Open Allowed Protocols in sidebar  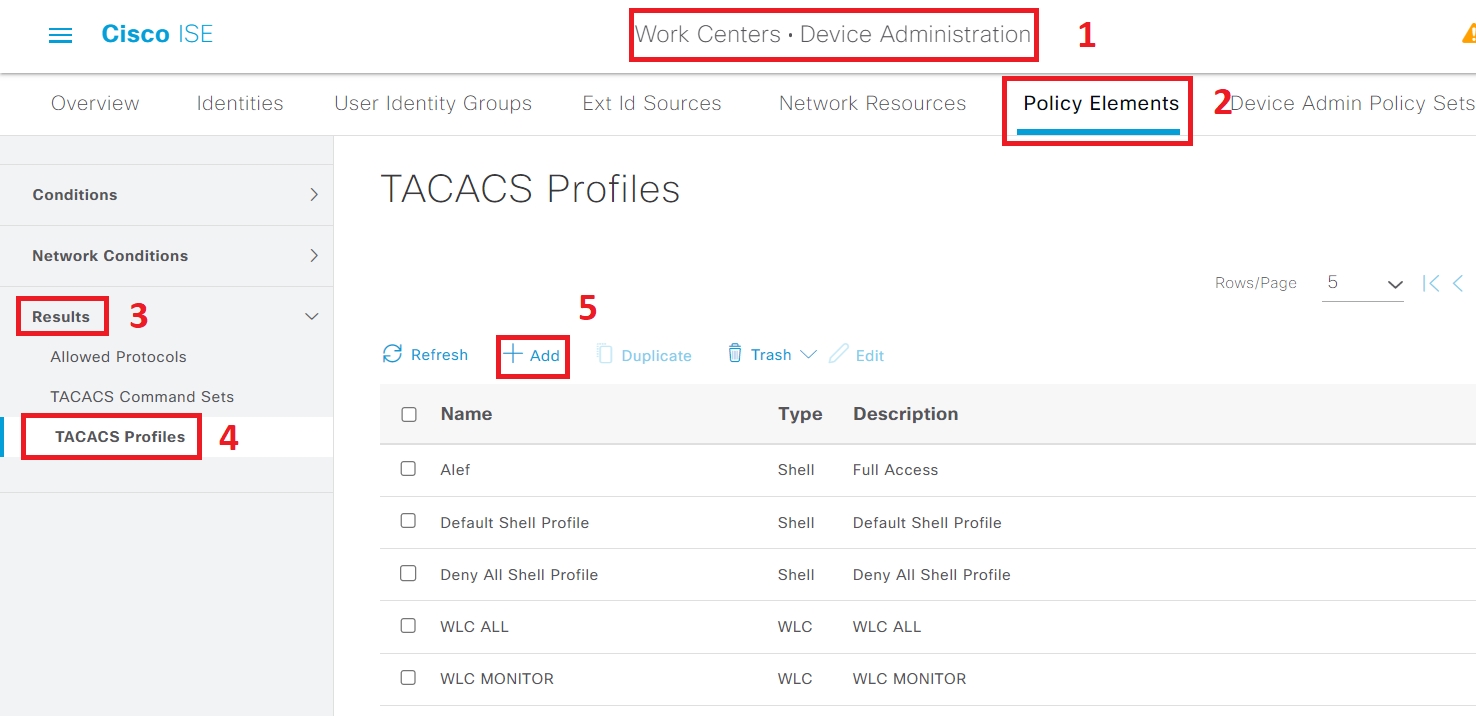point(118,357)
